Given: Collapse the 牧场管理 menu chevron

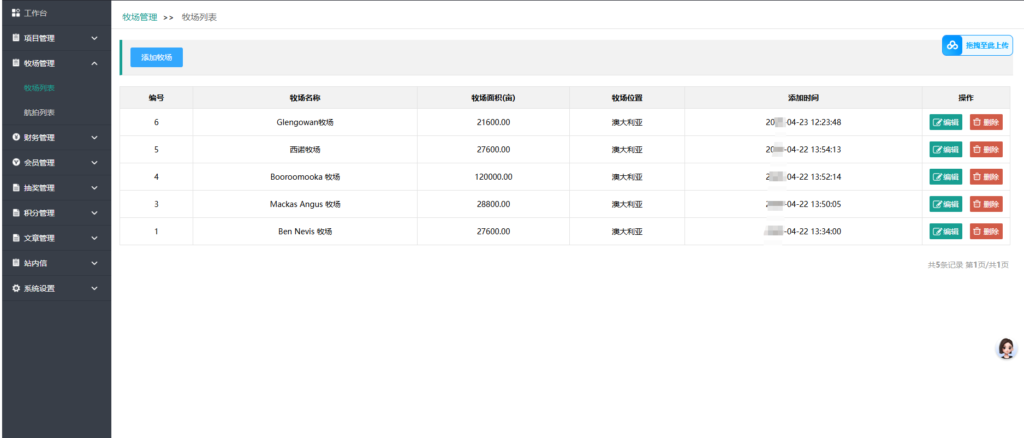Looking at the screenshot, I should click(x=94, y=63).
